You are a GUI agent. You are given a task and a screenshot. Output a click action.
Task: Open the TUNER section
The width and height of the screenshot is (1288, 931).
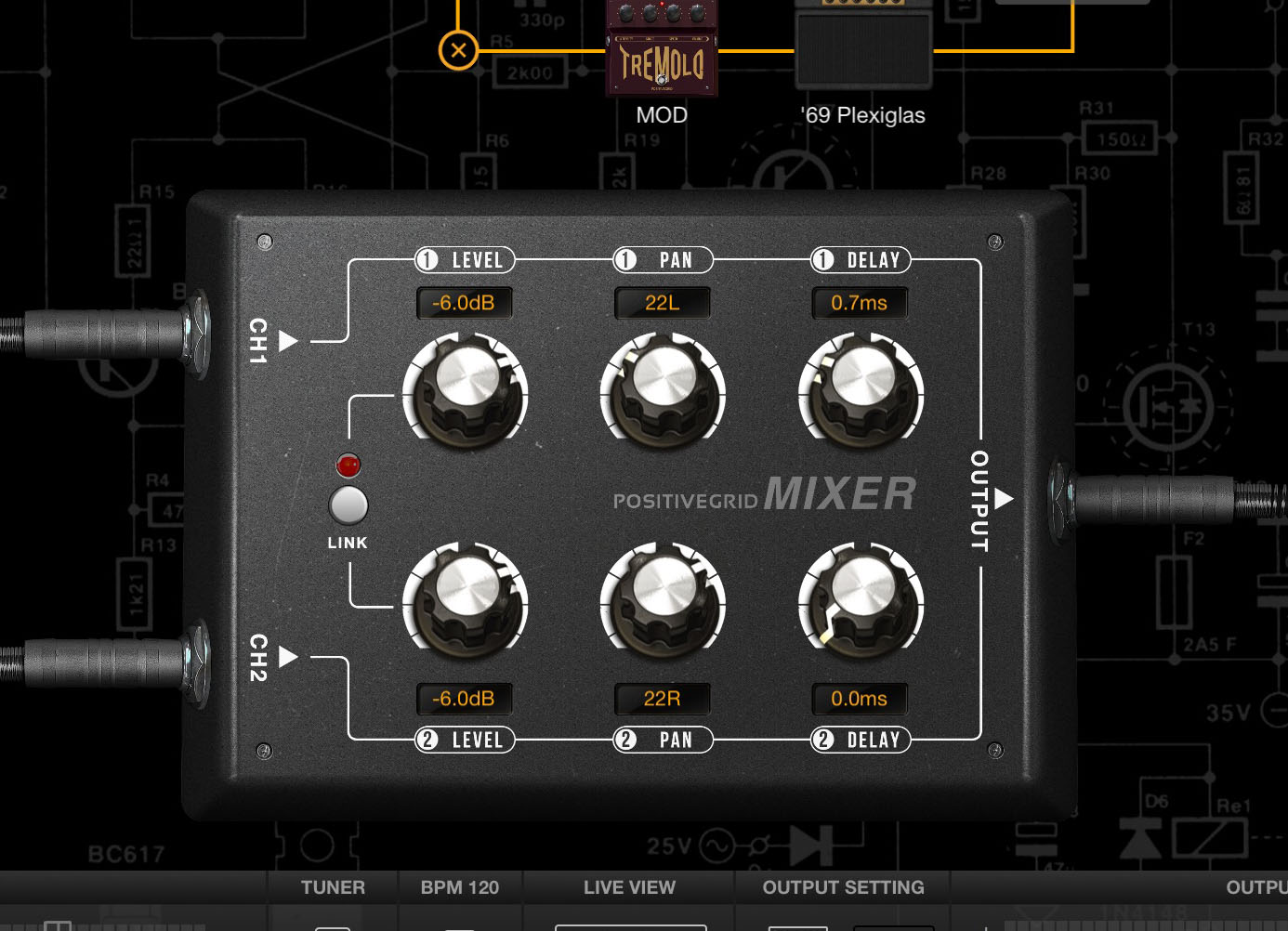tap(333, 887)
